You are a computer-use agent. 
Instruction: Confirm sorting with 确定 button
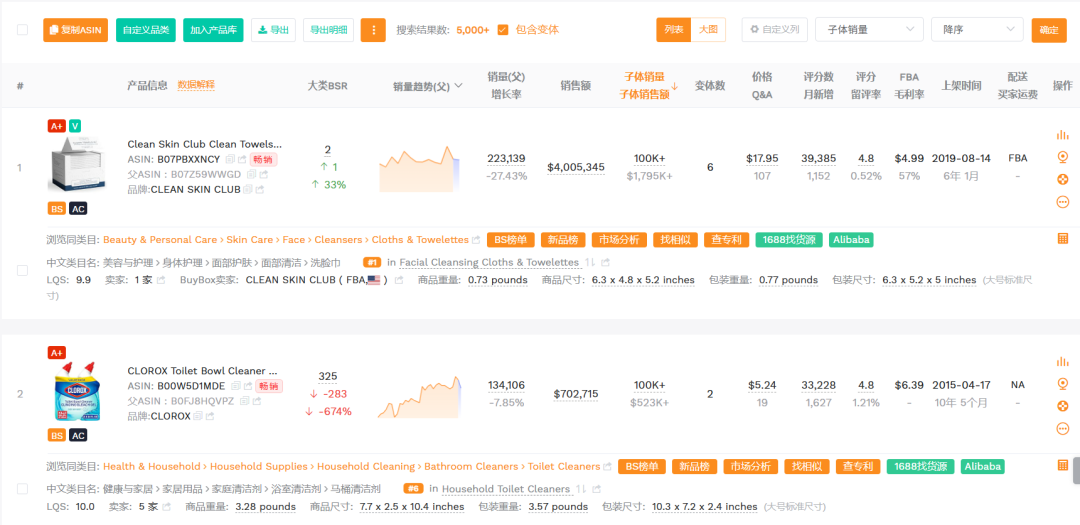click(1049, 30)
